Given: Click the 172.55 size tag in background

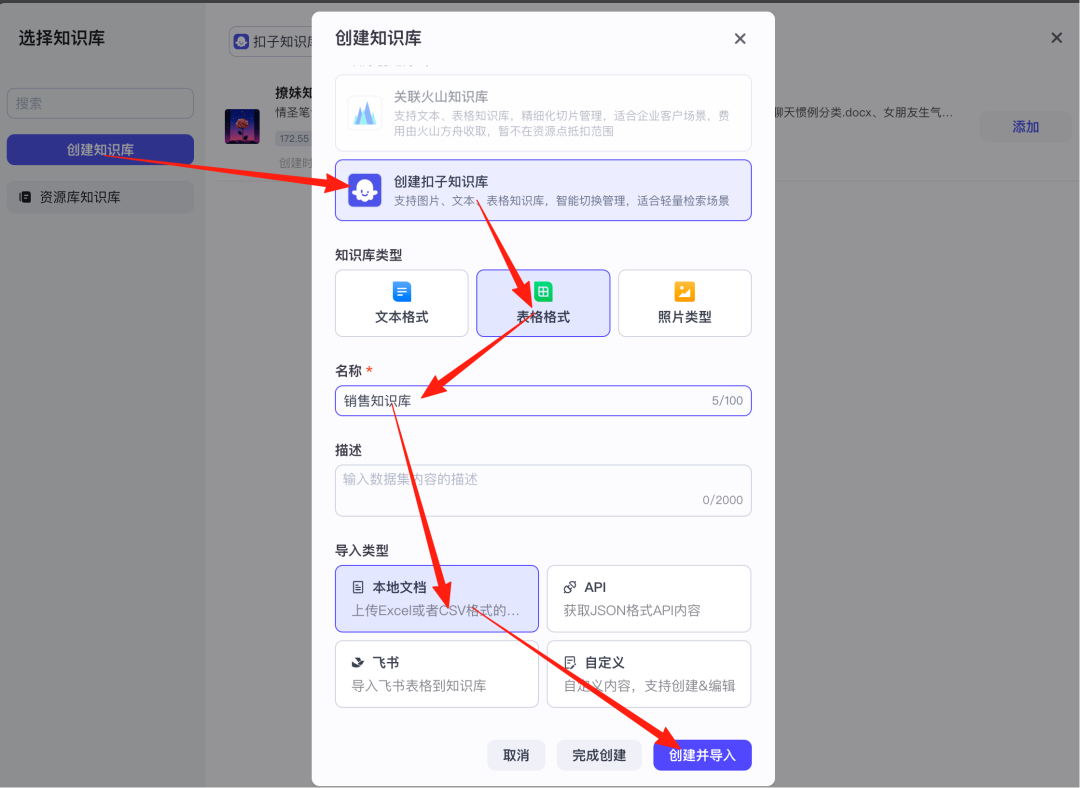Looking at the screenshot, I should coord(294,138).
